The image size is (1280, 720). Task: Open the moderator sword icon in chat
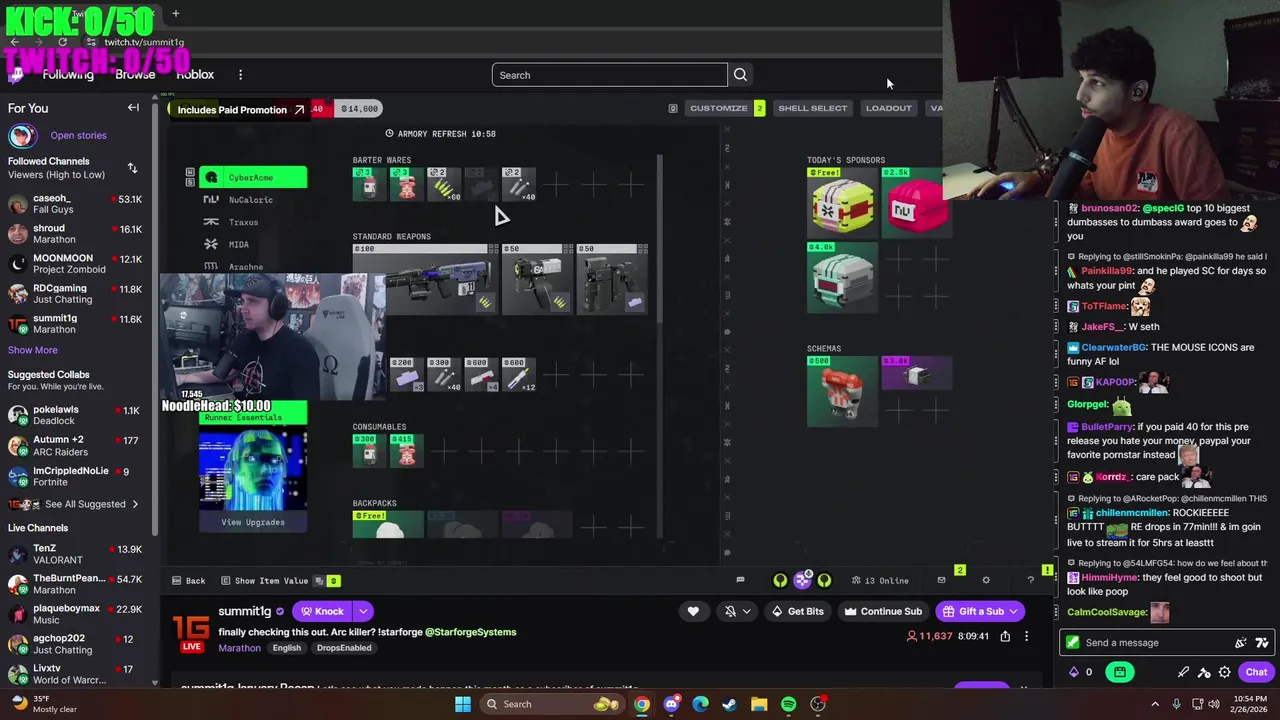tap(1184, 672)
